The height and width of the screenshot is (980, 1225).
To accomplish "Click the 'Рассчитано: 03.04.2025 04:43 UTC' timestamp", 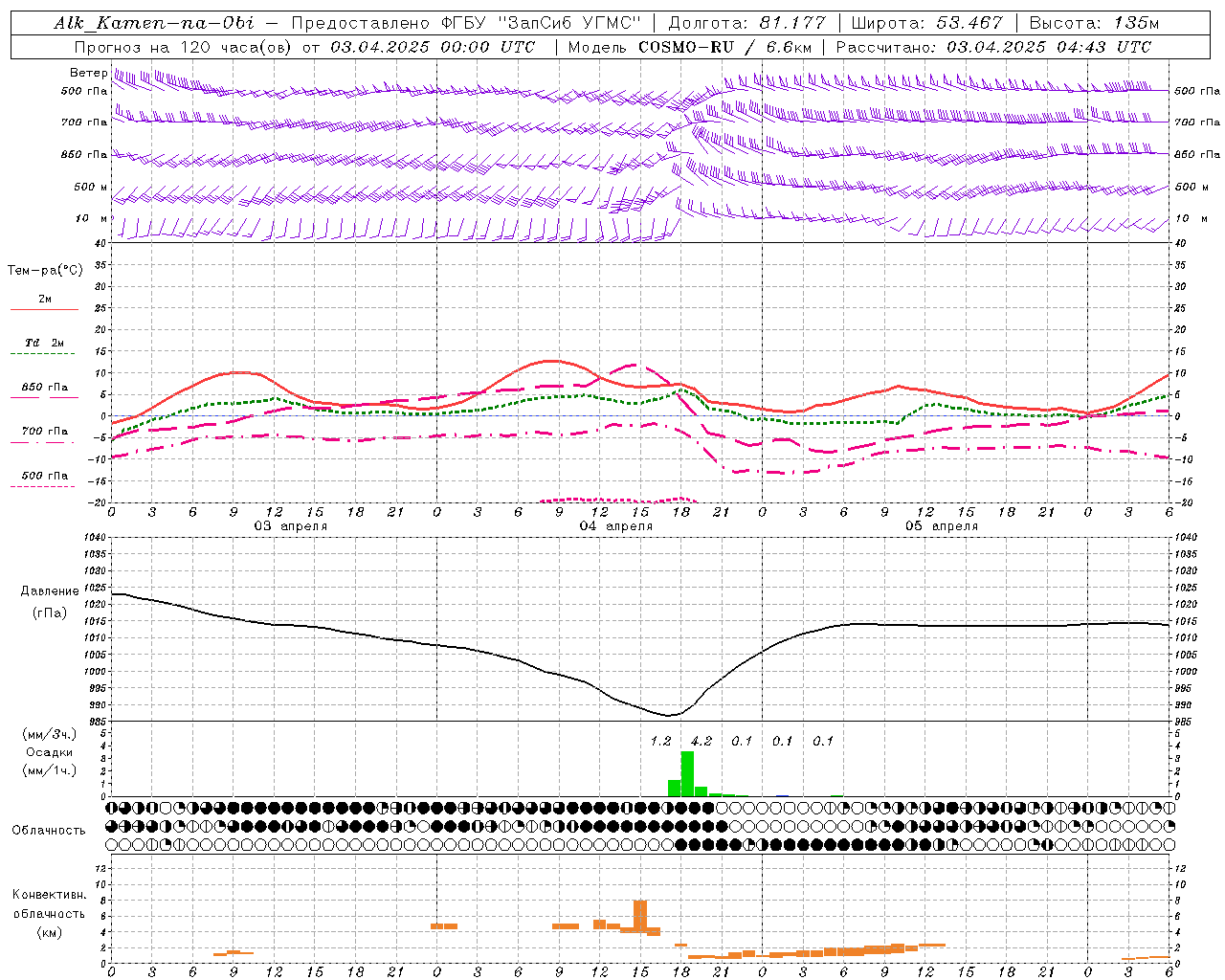I will (993, 47).
